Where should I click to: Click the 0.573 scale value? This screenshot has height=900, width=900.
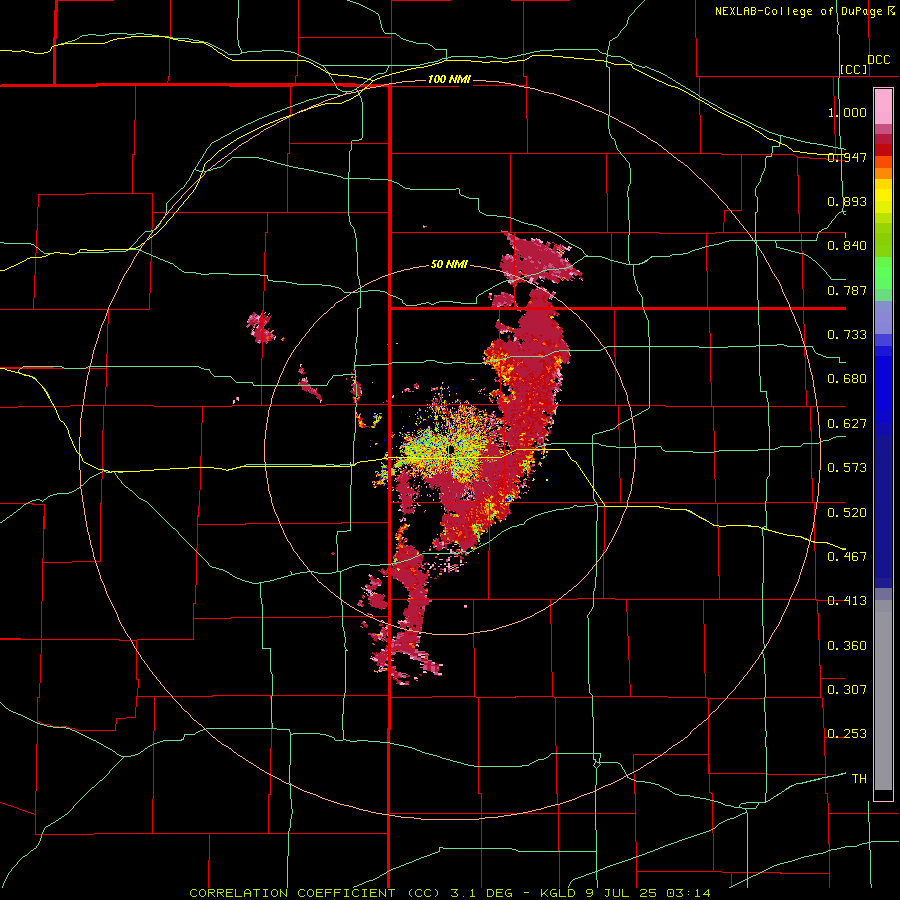847,468
